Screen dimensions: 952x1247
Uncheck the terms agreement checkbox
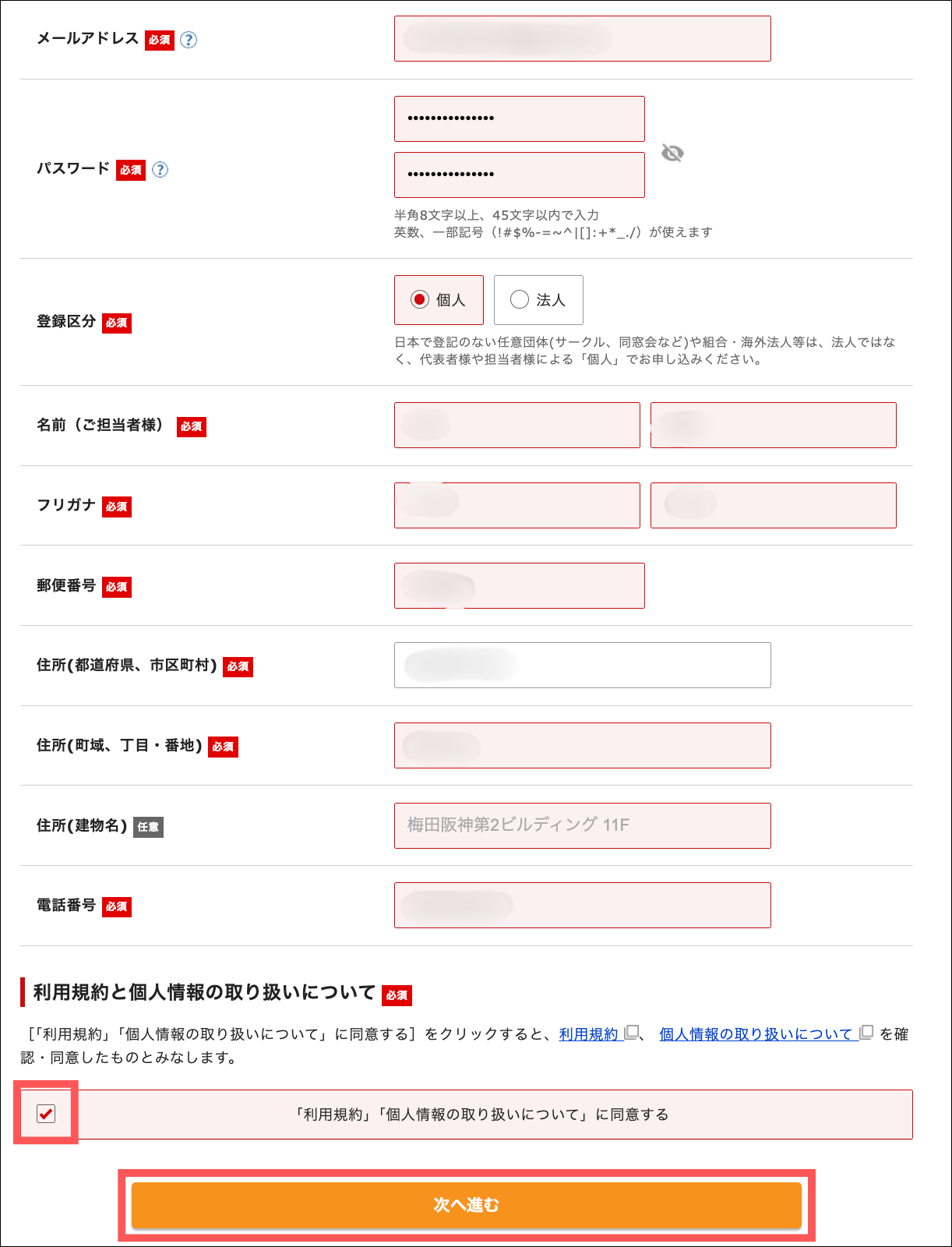point(46,1114)
